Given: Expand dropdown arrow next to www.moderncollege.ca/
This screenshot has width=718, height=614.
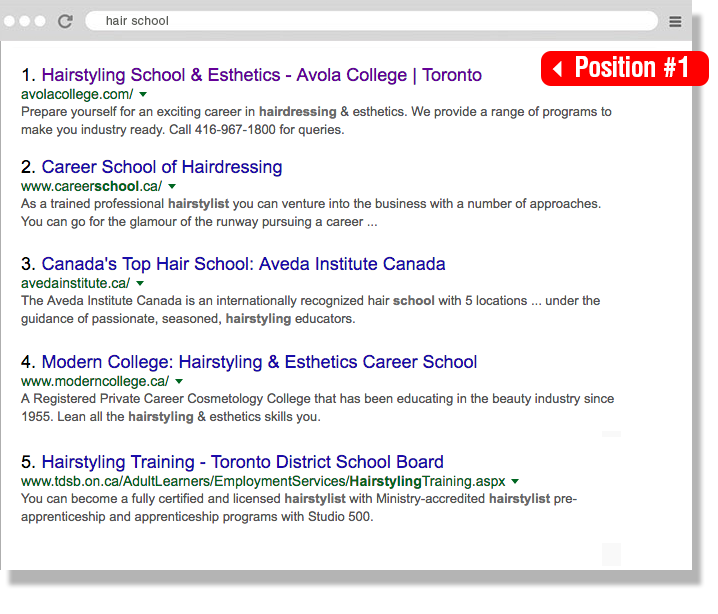Looking at the screenshot, I should pos(179,381).
